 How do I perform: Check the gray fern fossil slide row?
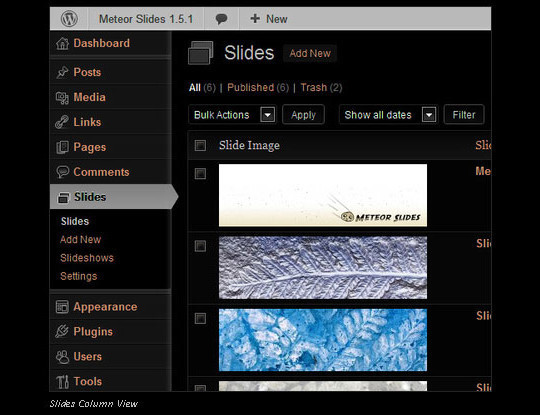(x=200, y=246)
